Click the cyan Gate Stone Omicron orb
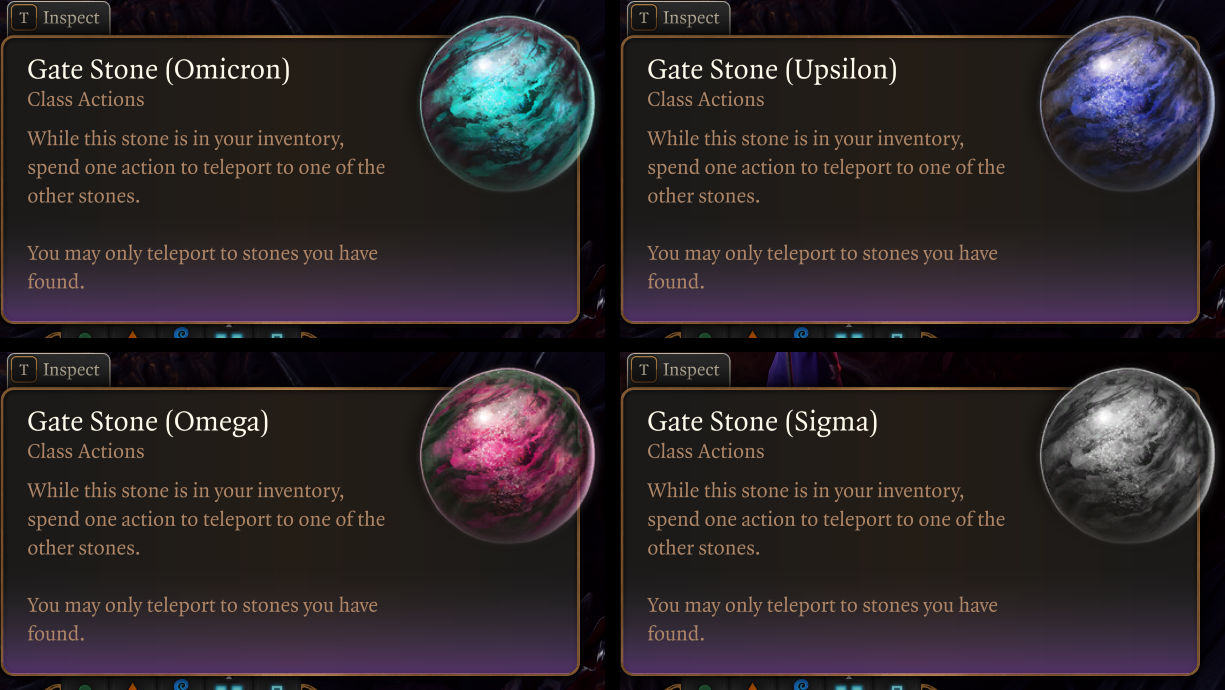The width and height of the screenshot is (1225, 690). pos(507,104)
